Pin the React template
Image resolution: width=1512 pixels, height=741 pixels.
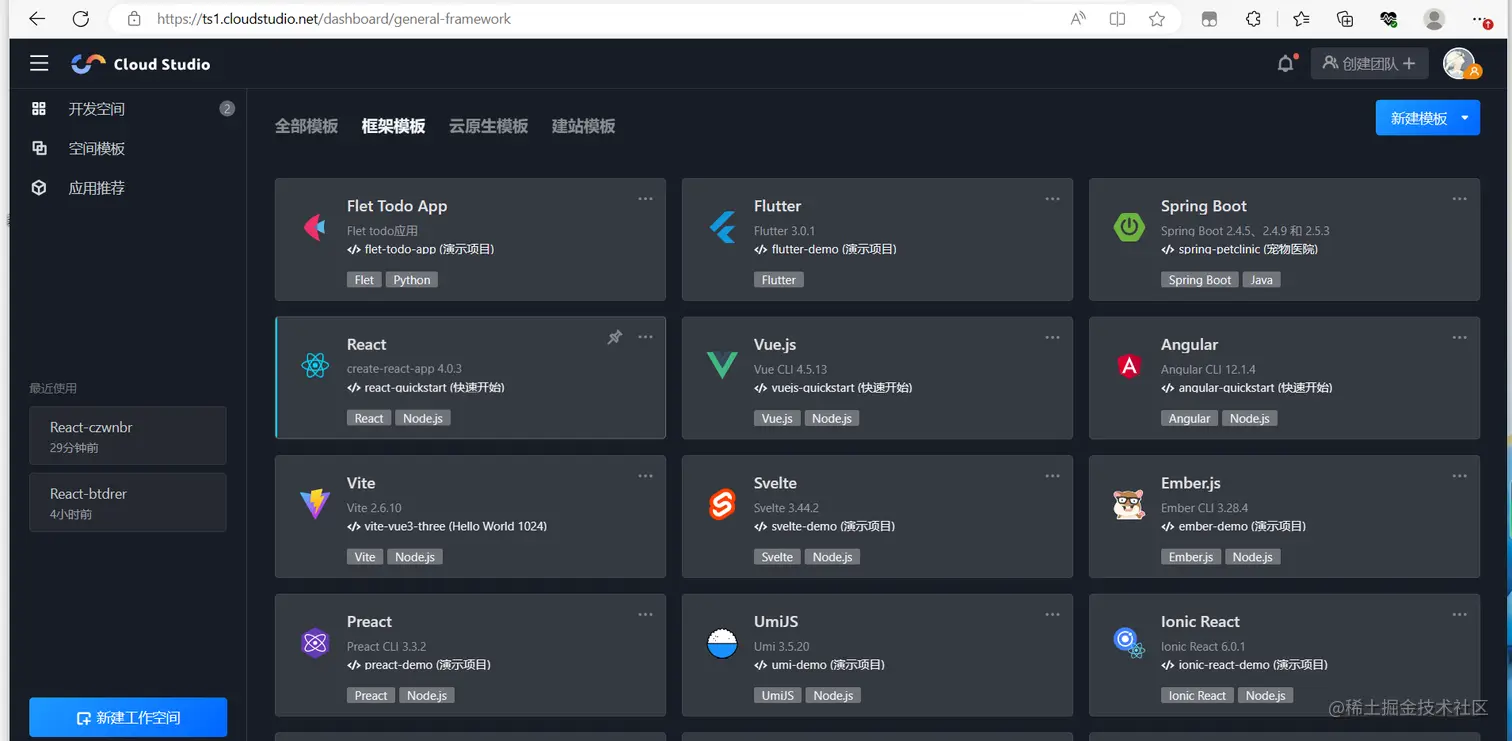pyautogui.click(x=615, y=337)
